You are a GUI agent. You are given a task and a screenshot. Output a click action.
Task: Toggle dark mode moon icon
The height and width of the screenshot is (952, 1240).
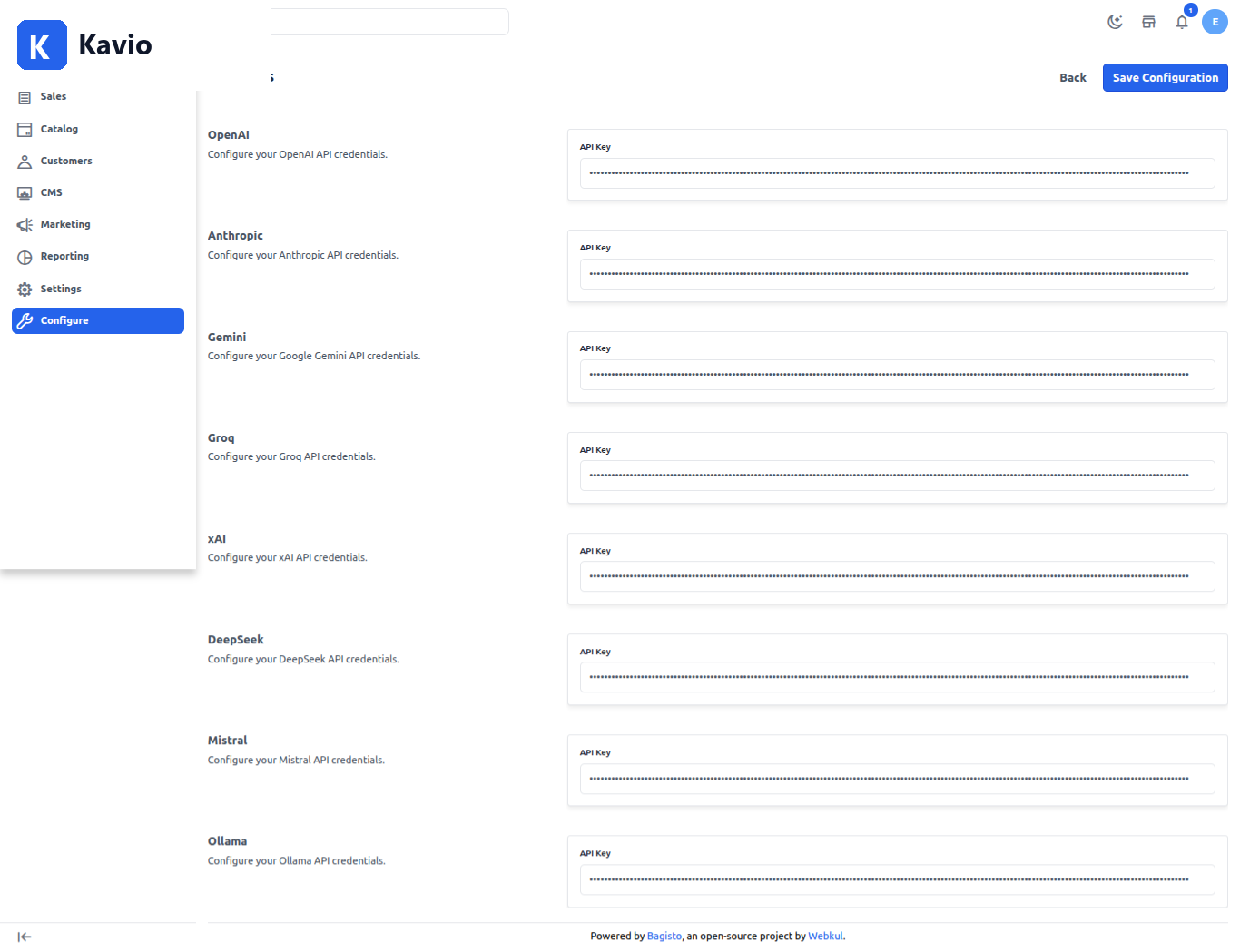[x=1116, y=22]
